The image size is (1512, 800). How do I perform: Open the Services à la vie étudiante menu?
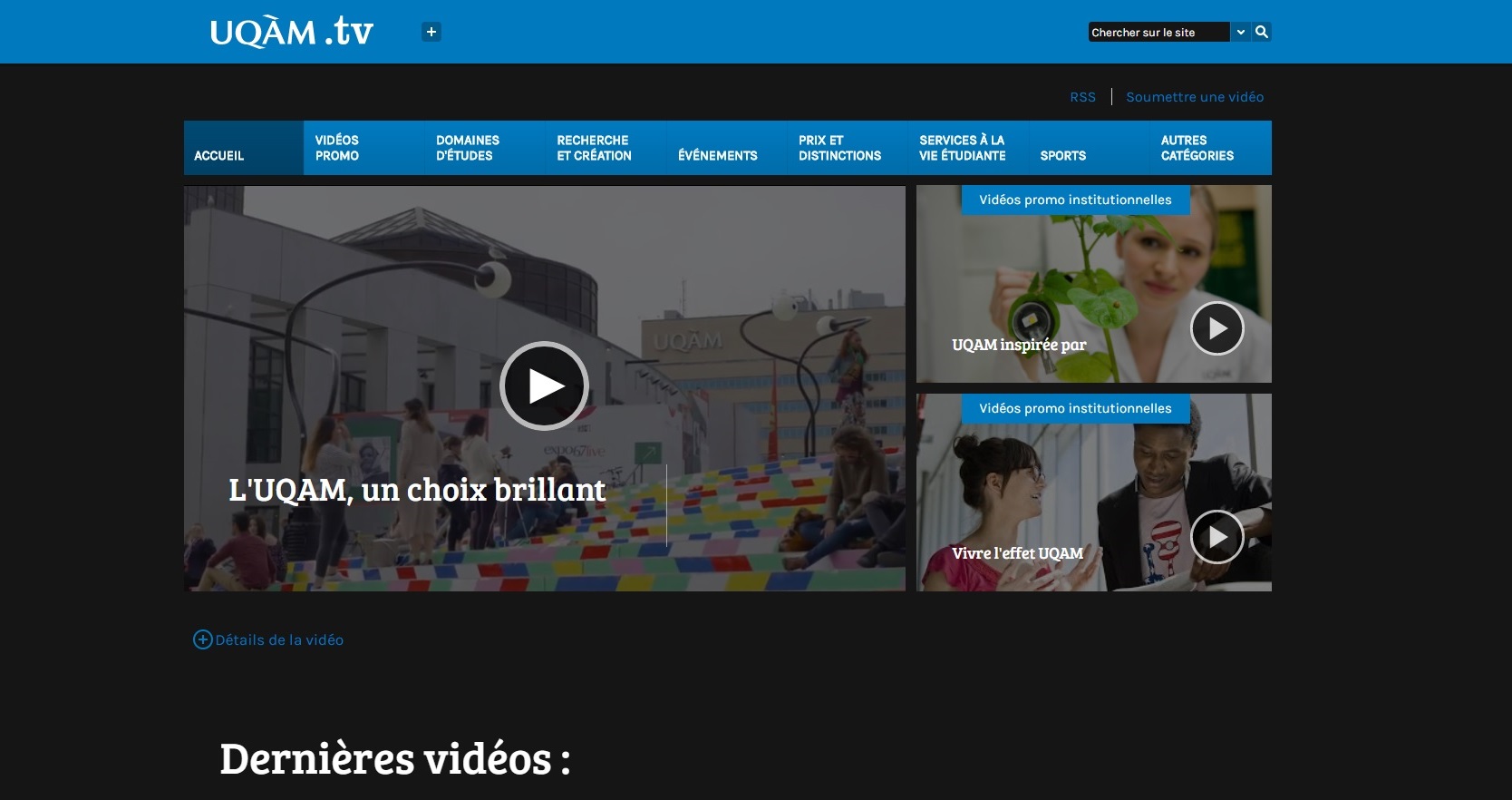968,148
